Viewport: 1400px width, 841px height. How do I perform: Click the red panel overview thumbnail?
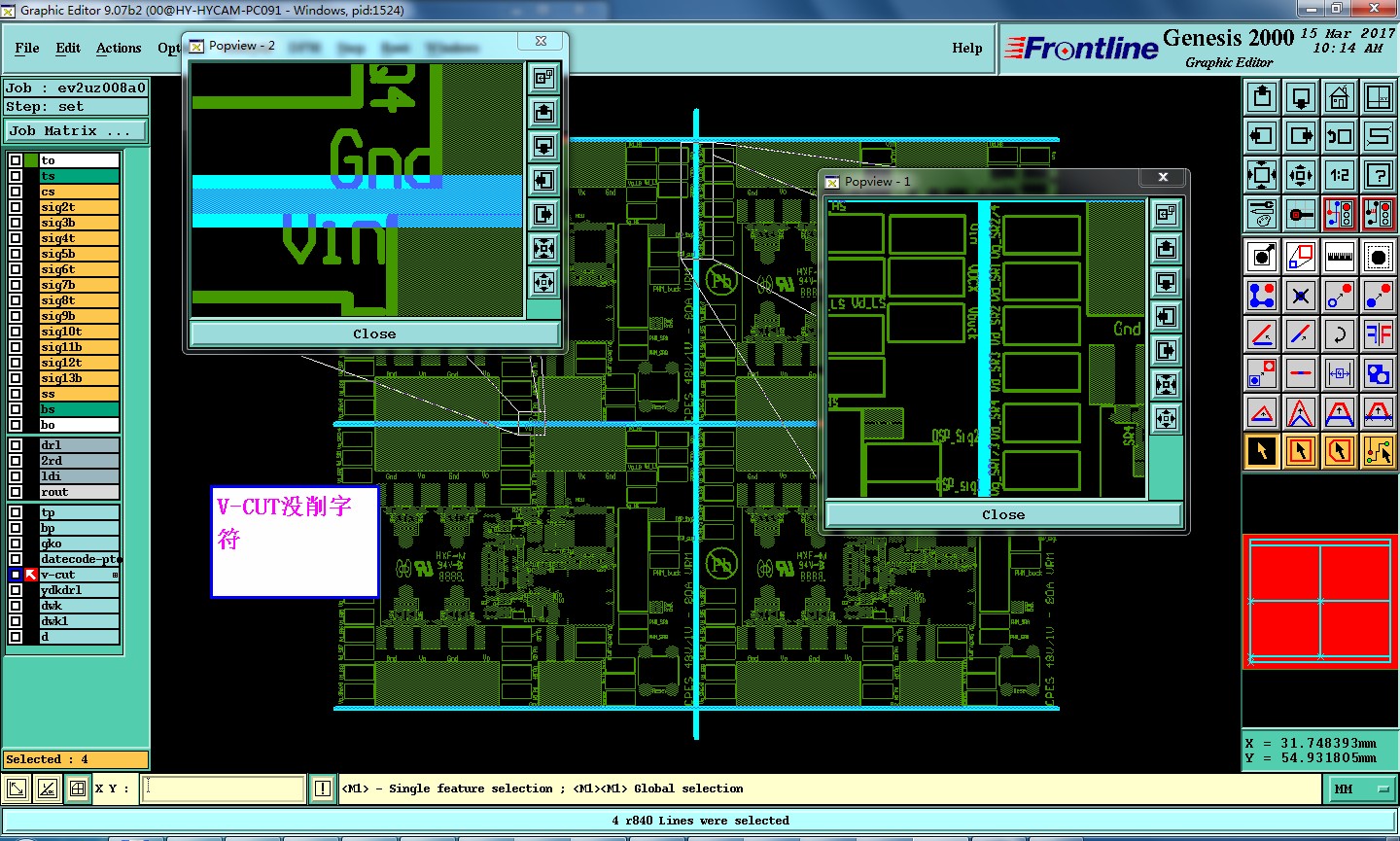click(x=1320, y=602)
